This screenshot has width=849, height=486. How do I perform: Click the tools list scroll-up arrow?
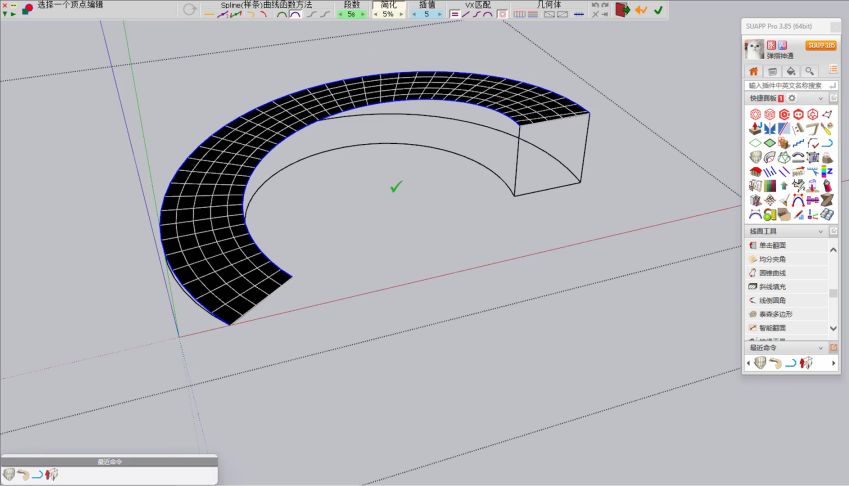pos(833,250)
